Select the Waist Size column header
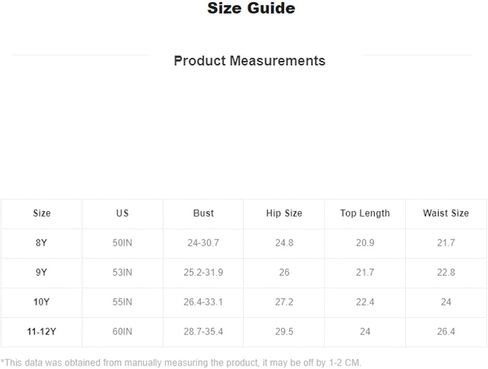 click(x=446, y=213)
